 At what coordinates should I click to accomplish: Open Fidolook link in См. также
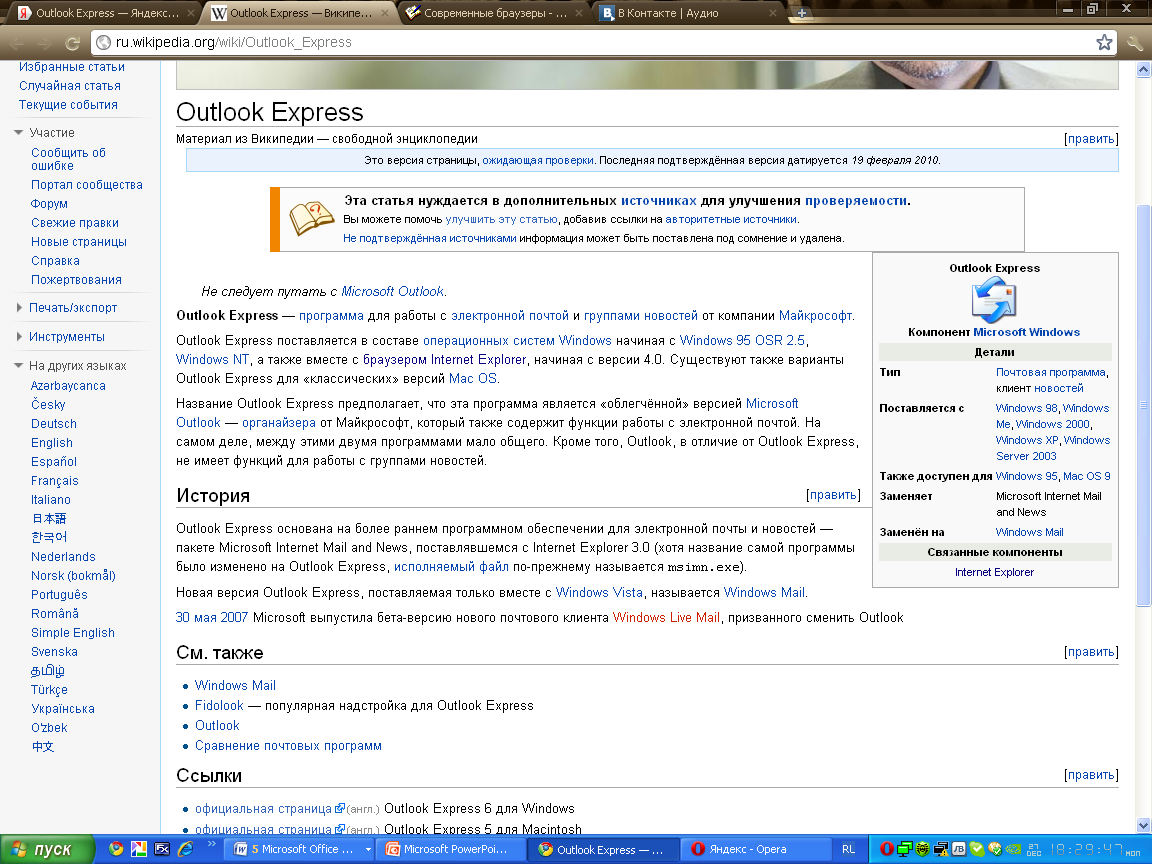(x=219, y=705)
